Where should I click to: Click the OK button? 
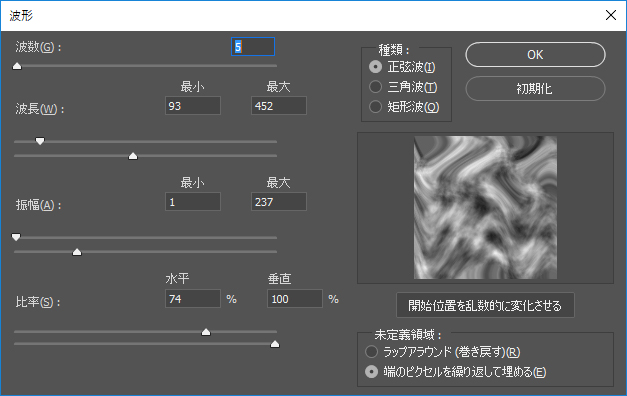pyautogui.click(x=535, y=54)
